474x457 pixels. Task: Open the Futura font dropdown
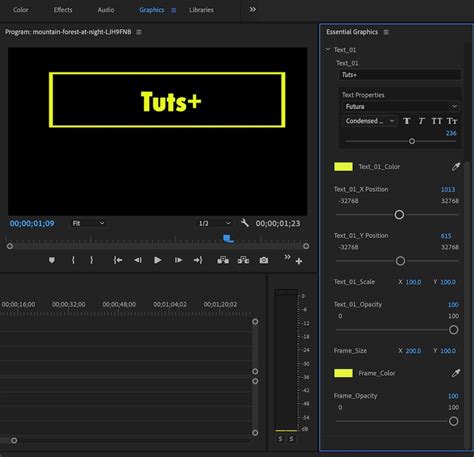pyautogui.click(x=401, y=106)
